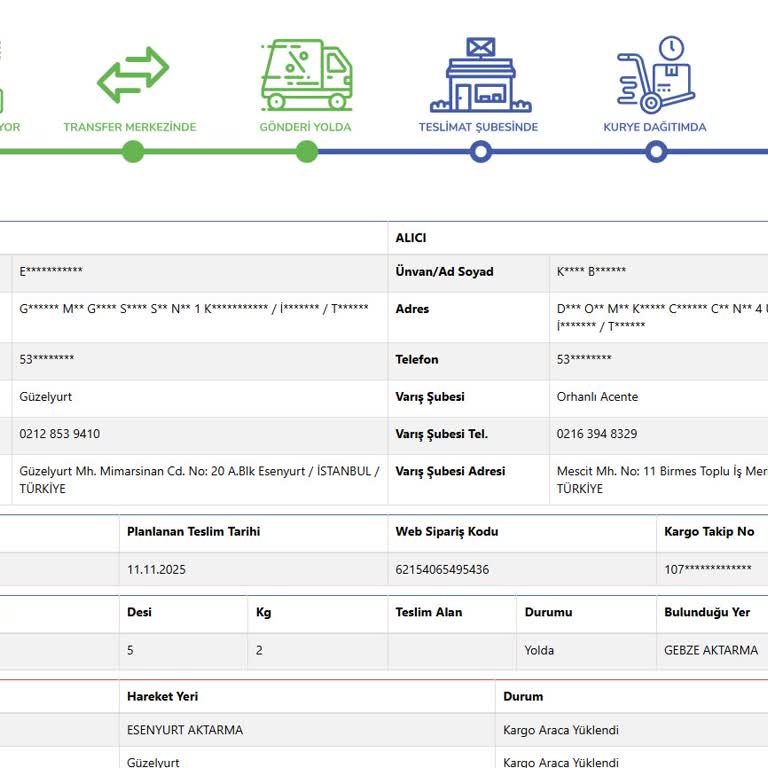768x768 pixels.
Task: Click ESENYURT AKTARMA movement row
Action: [x=185, y=730]
